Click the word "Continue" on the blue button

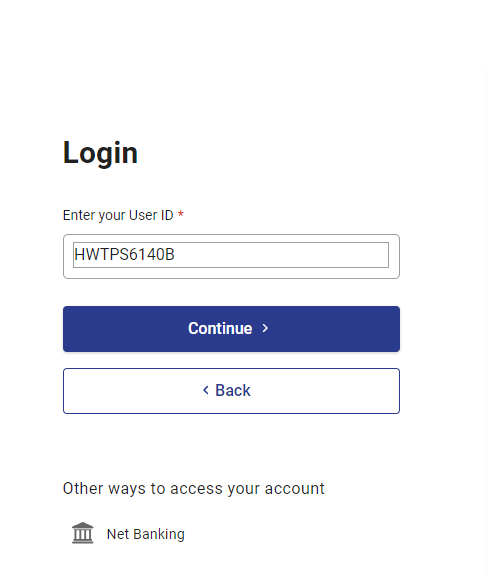220,328
